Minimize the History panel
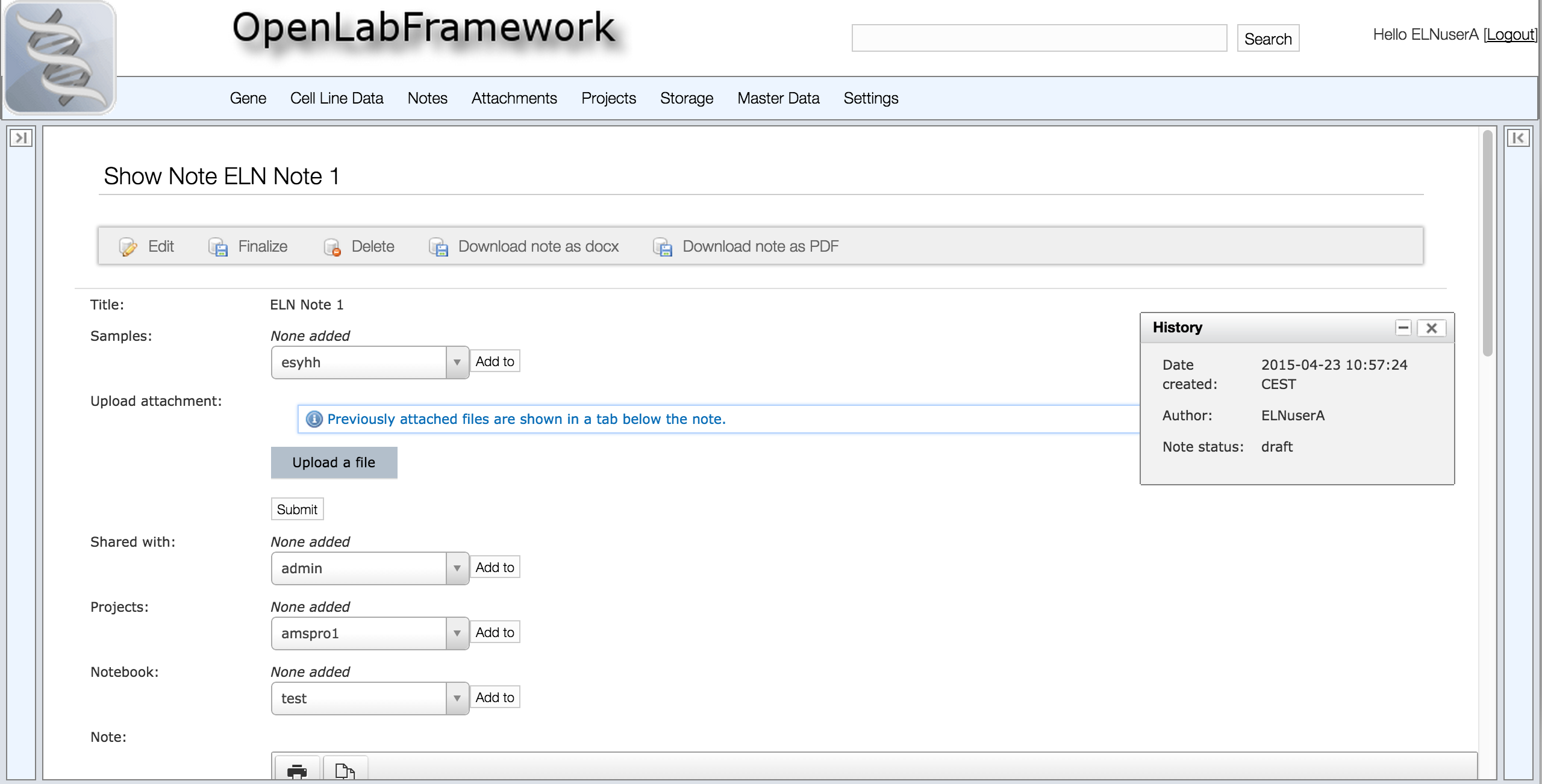The height and width of the screenshot is (784, 1542). click(x=1403, y=328)
